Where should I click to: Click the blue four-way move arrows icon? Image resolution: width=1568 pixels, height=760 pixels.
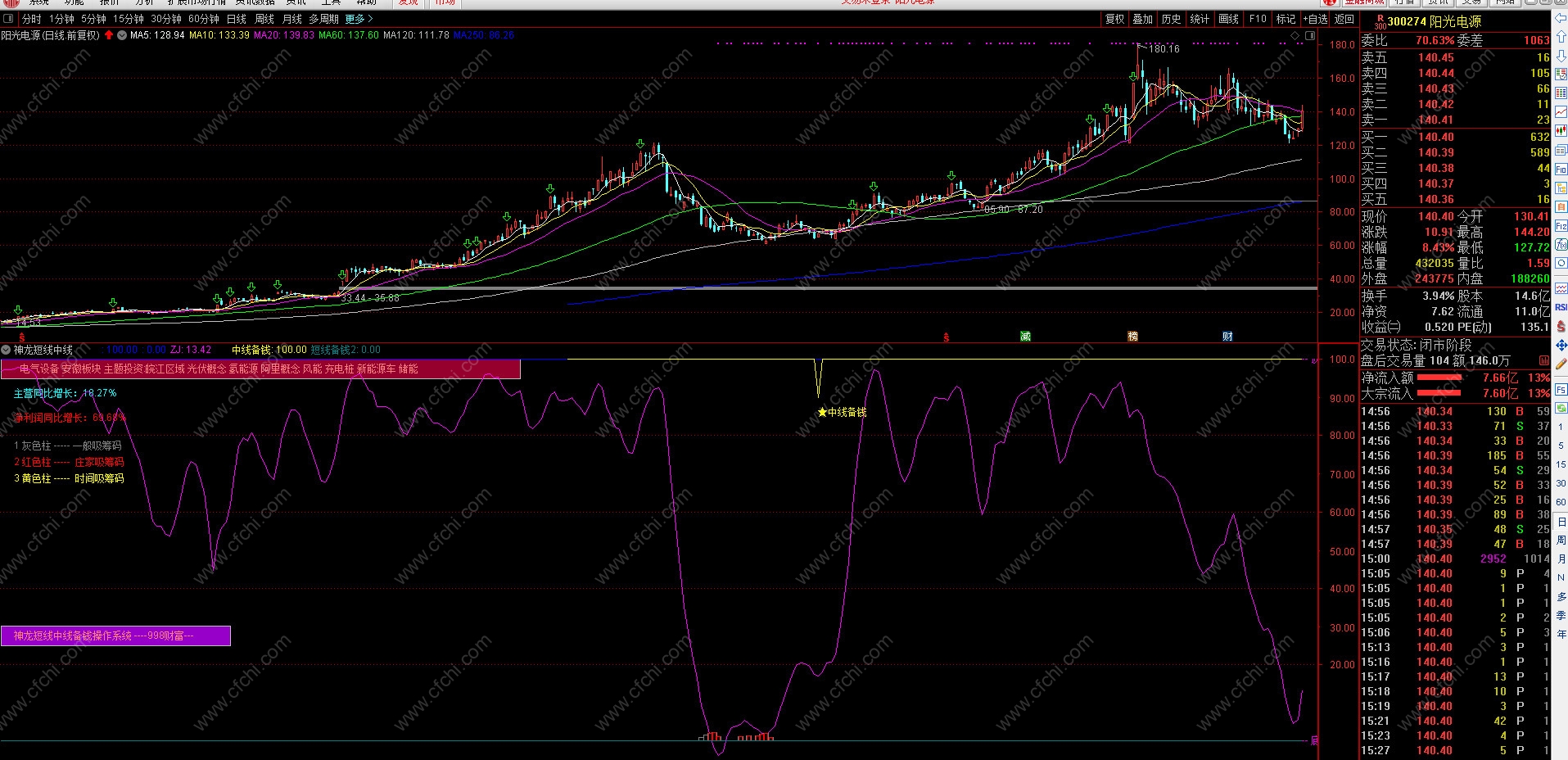click(1561, 345)
